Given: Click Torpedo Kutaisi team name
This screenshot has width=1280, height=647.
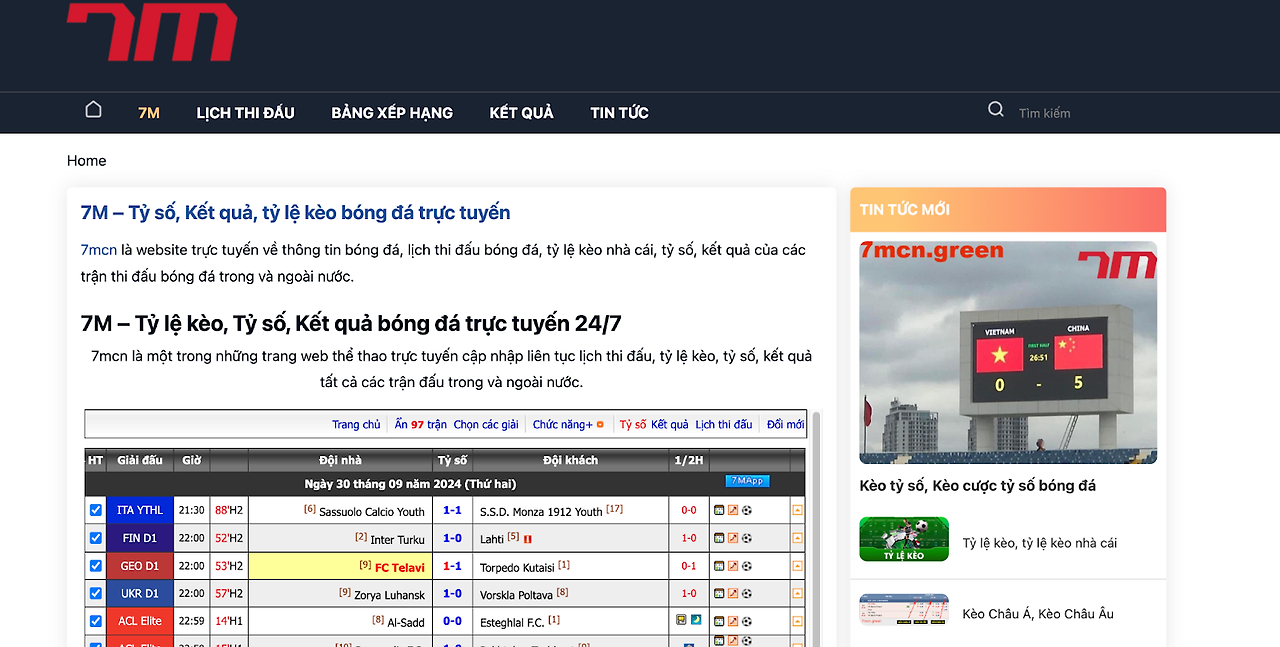Looking at the screenshot, I should 517,567.
